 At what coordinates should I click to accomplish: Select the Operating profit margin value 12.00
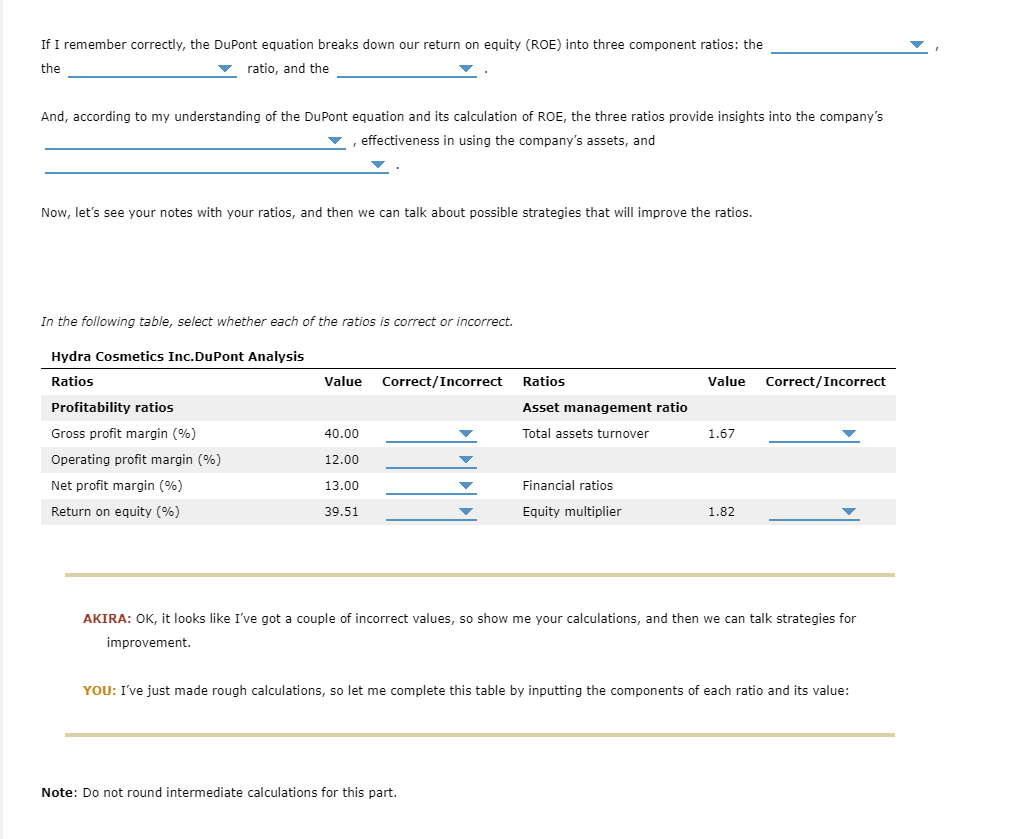point(343,459)
